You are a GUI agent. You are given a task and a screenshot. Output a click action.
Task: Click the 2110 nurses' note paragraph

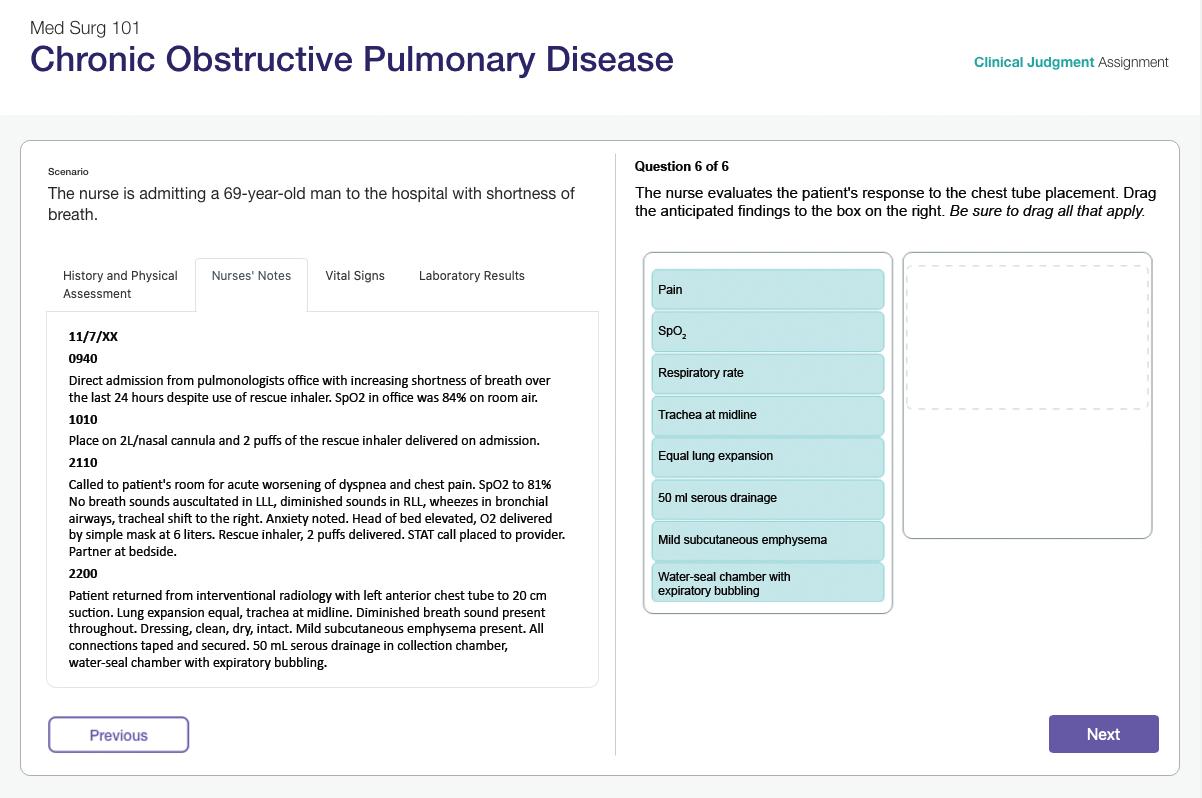point(316,517)
